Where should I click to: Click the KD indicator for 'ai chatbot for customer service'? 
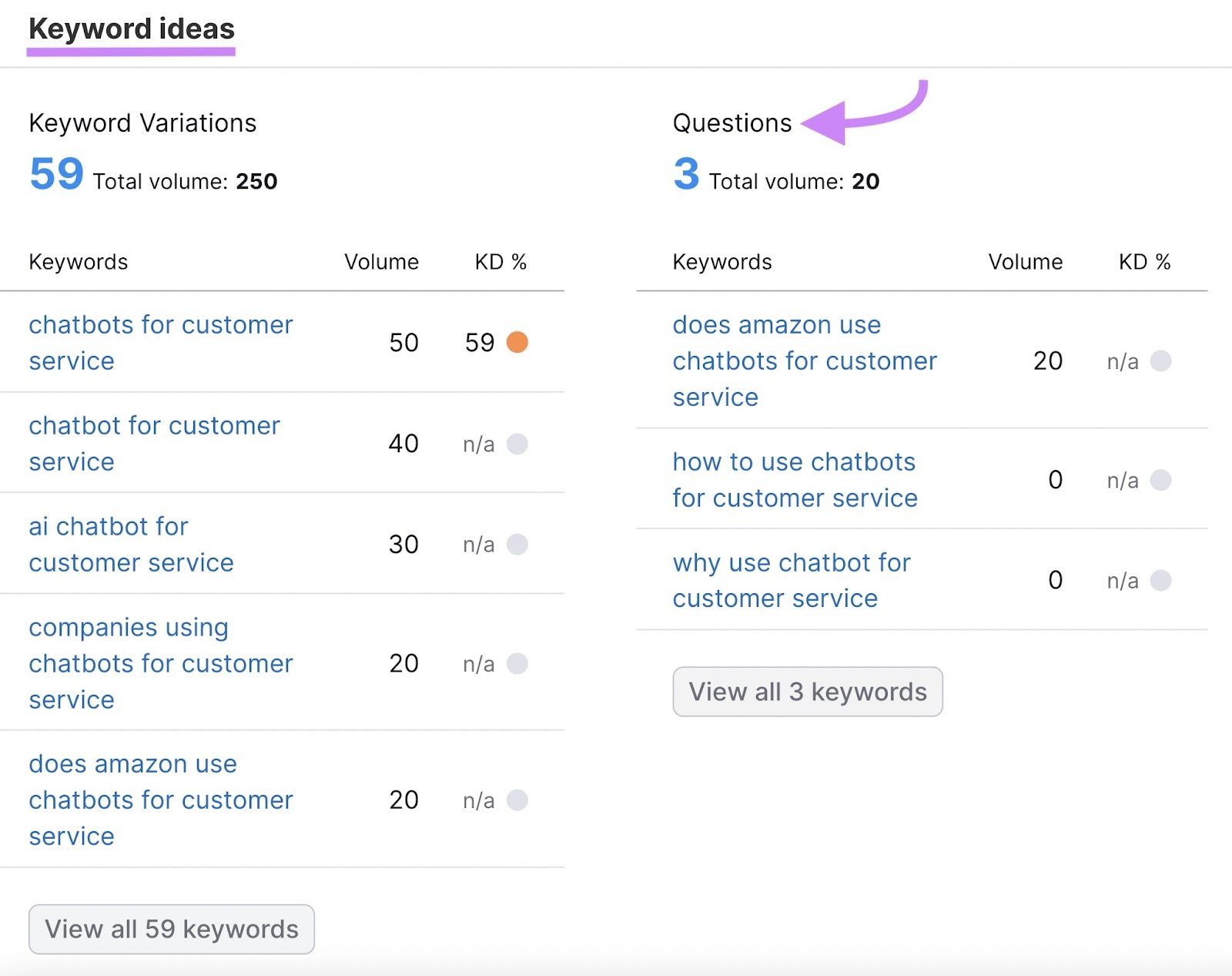tap(517, 545)
